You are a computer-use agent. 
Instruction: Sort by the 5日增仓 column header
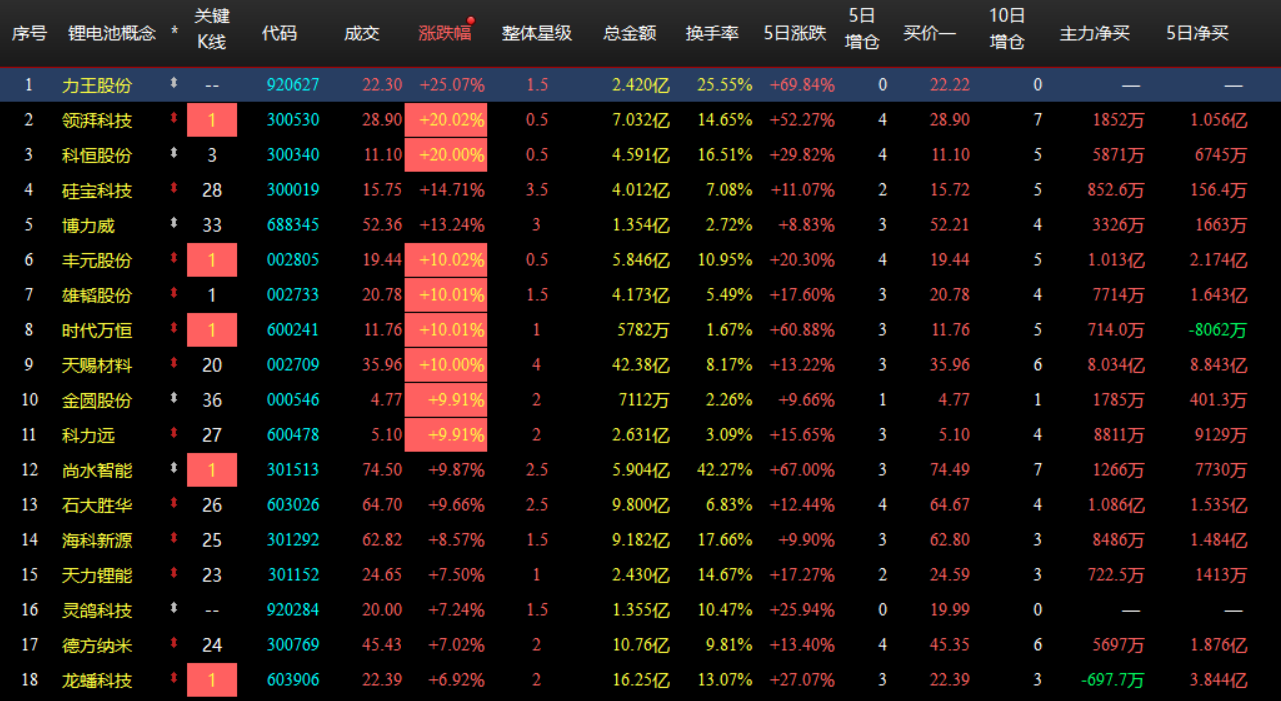click(861, 29)
